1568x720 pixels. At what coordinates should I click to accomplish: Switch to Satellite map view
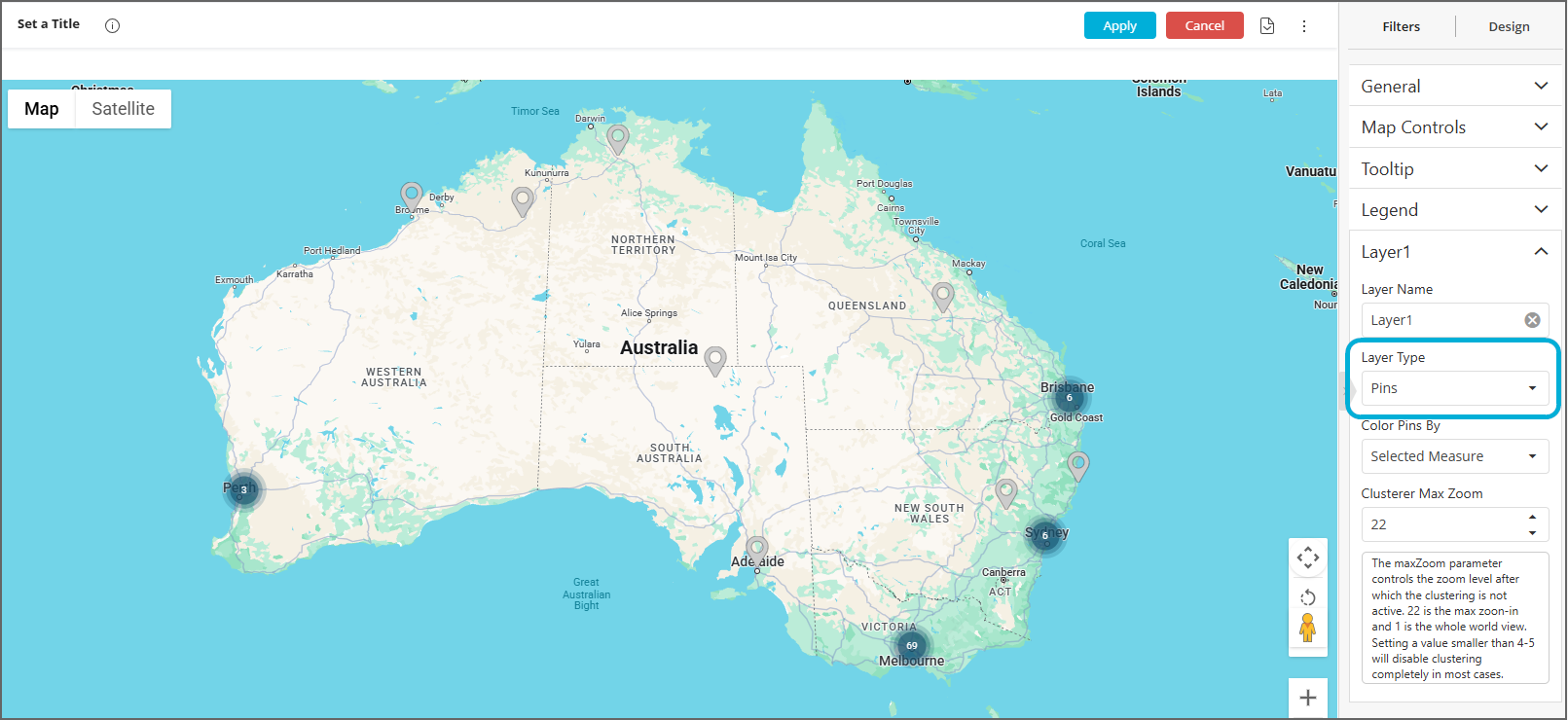coord(123,109)
